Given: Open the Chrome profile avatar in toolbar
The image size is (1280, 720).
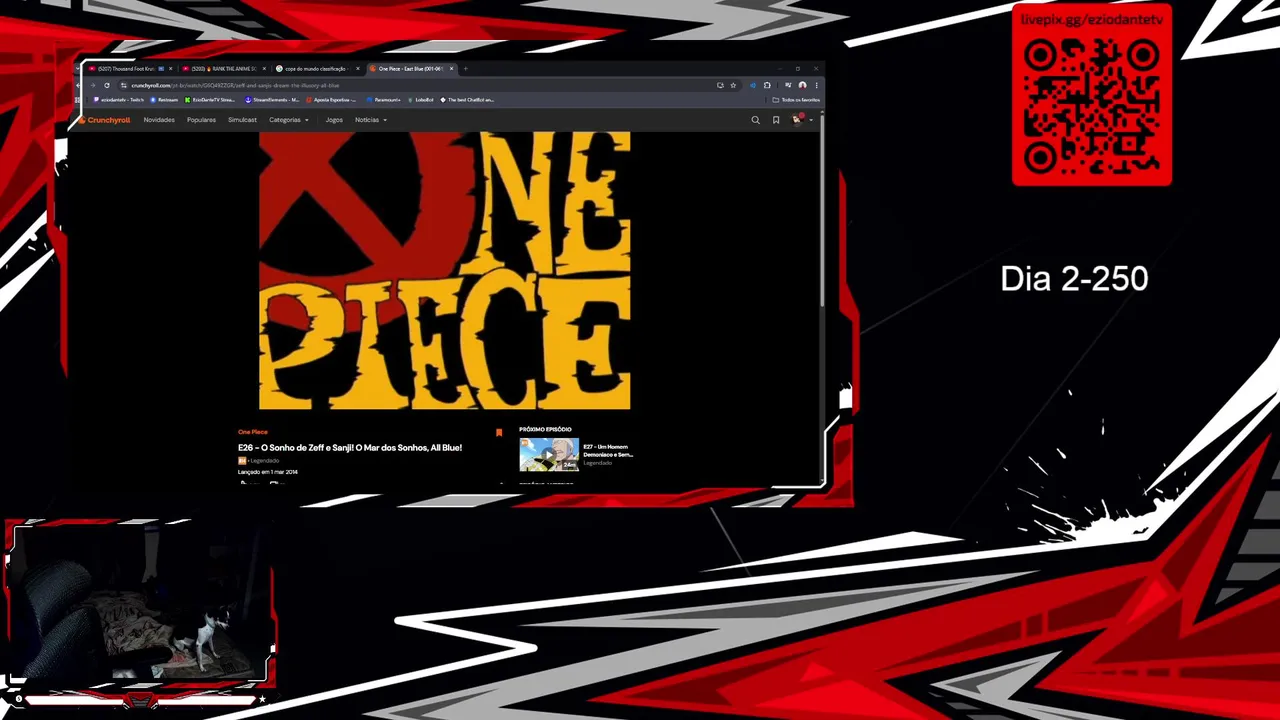Looking at the screenshot, I should point(802,85).
